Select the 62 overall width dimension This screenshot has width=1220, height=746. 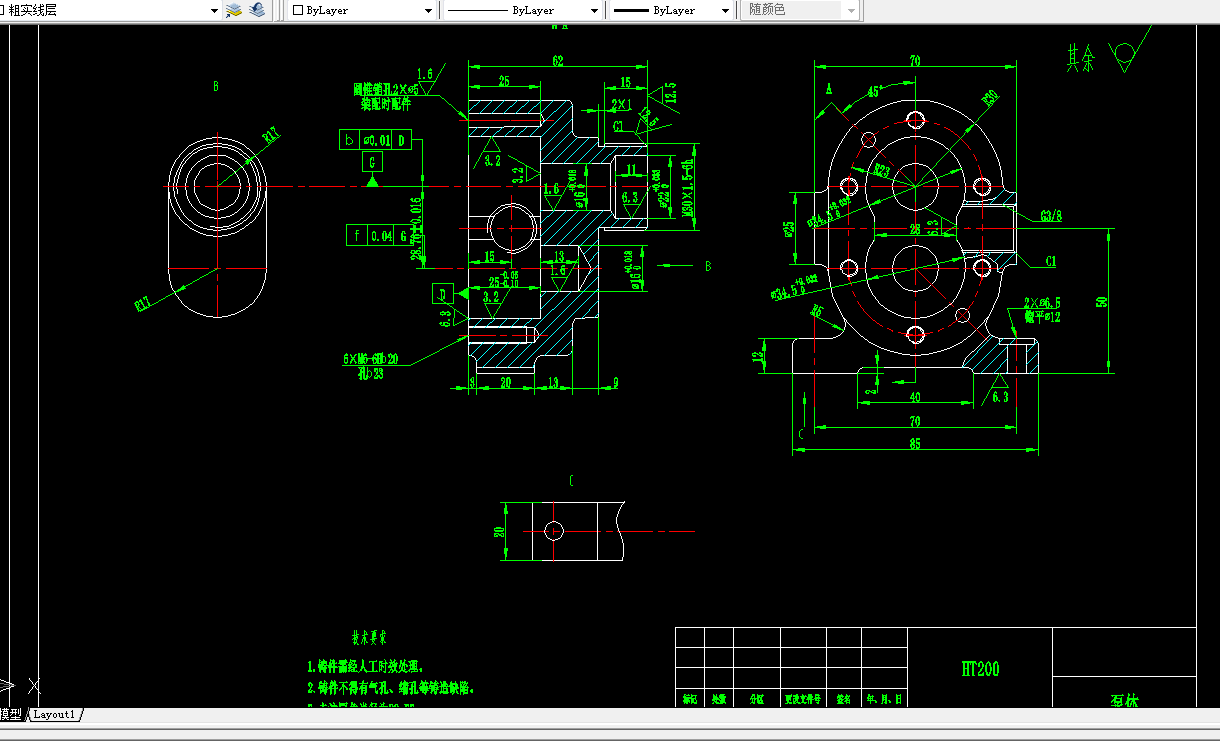click(x=557, y=61)
